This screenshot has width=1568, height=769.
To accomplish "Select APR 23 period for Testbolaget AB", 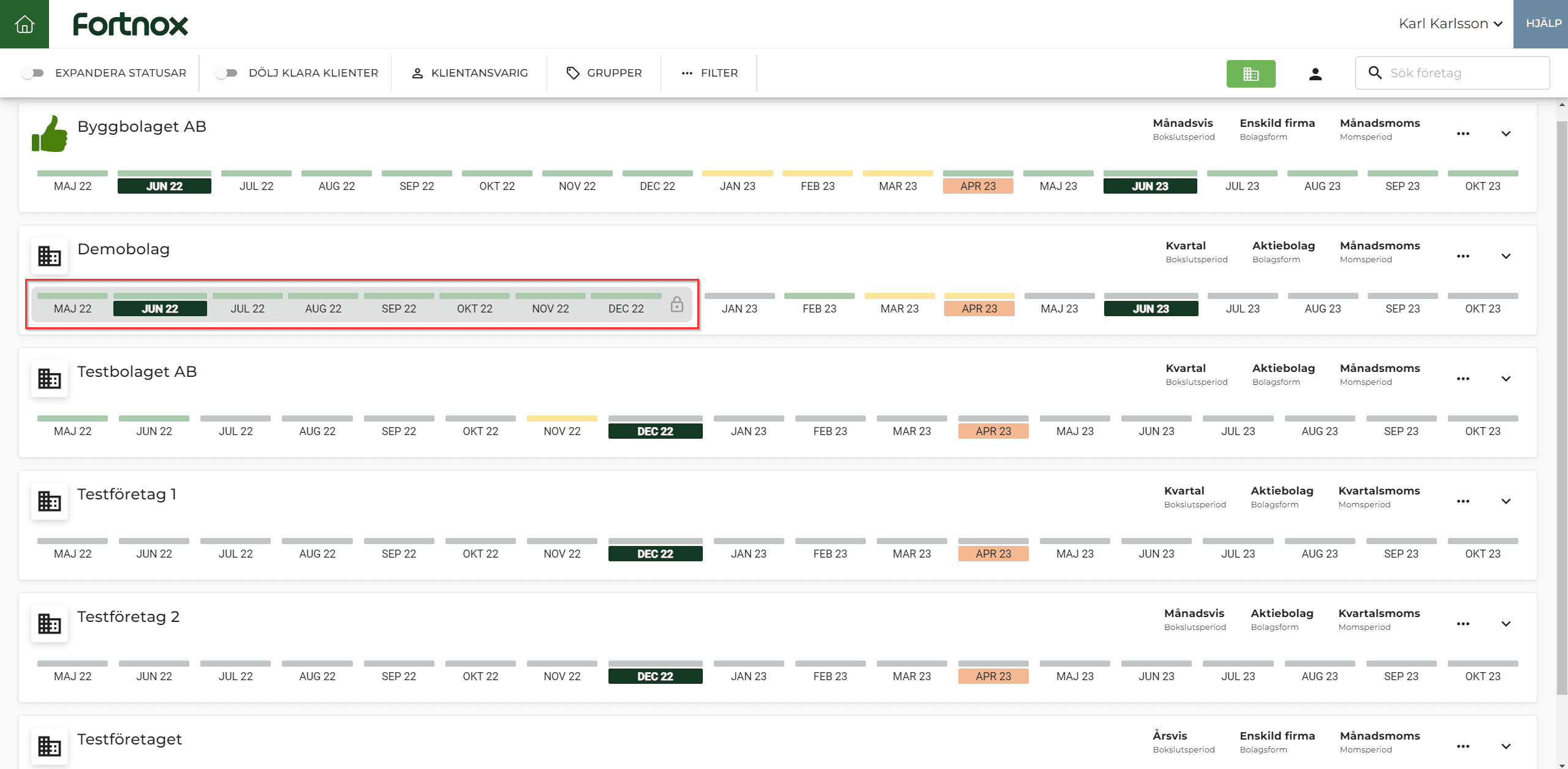I will (993, 431).
